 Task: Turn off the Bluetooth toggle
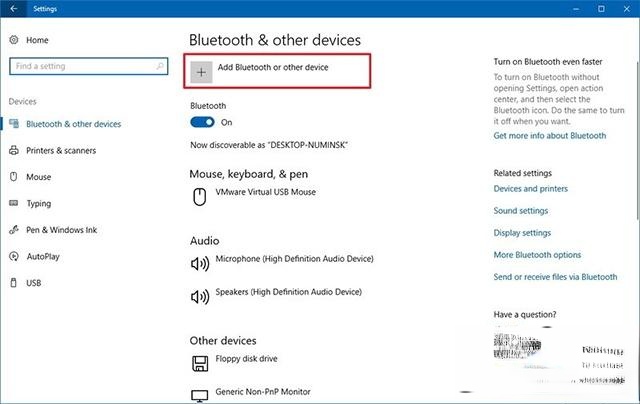point(202,122)
